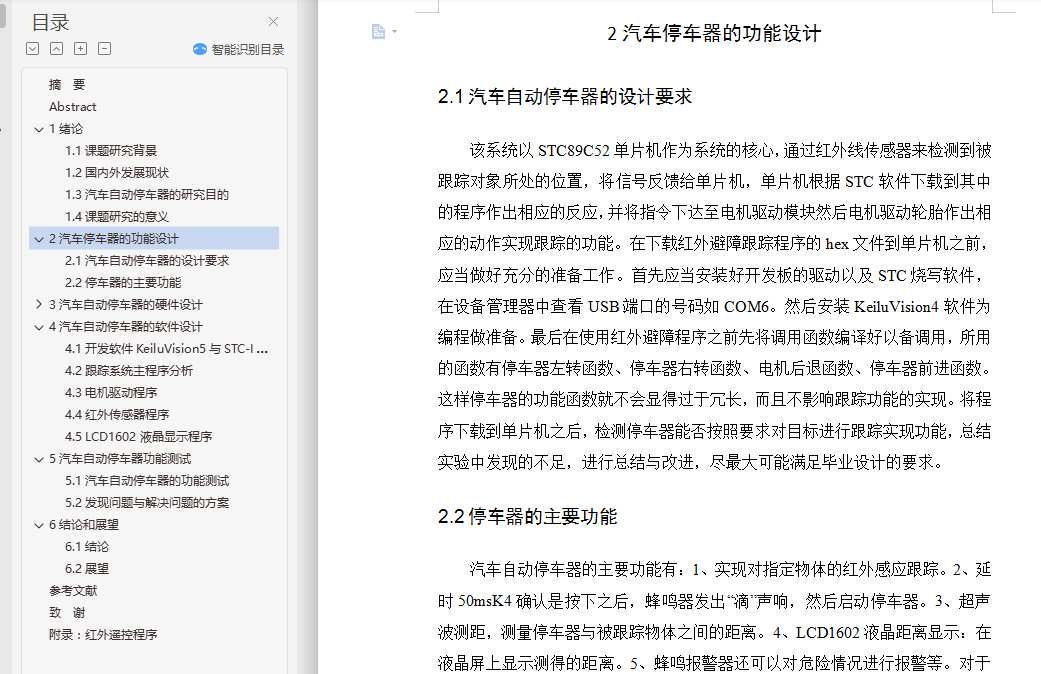This screenshot has width=1041, height=674.
Task: Select 6 结论和展望 entry
Action: point(84,524)
